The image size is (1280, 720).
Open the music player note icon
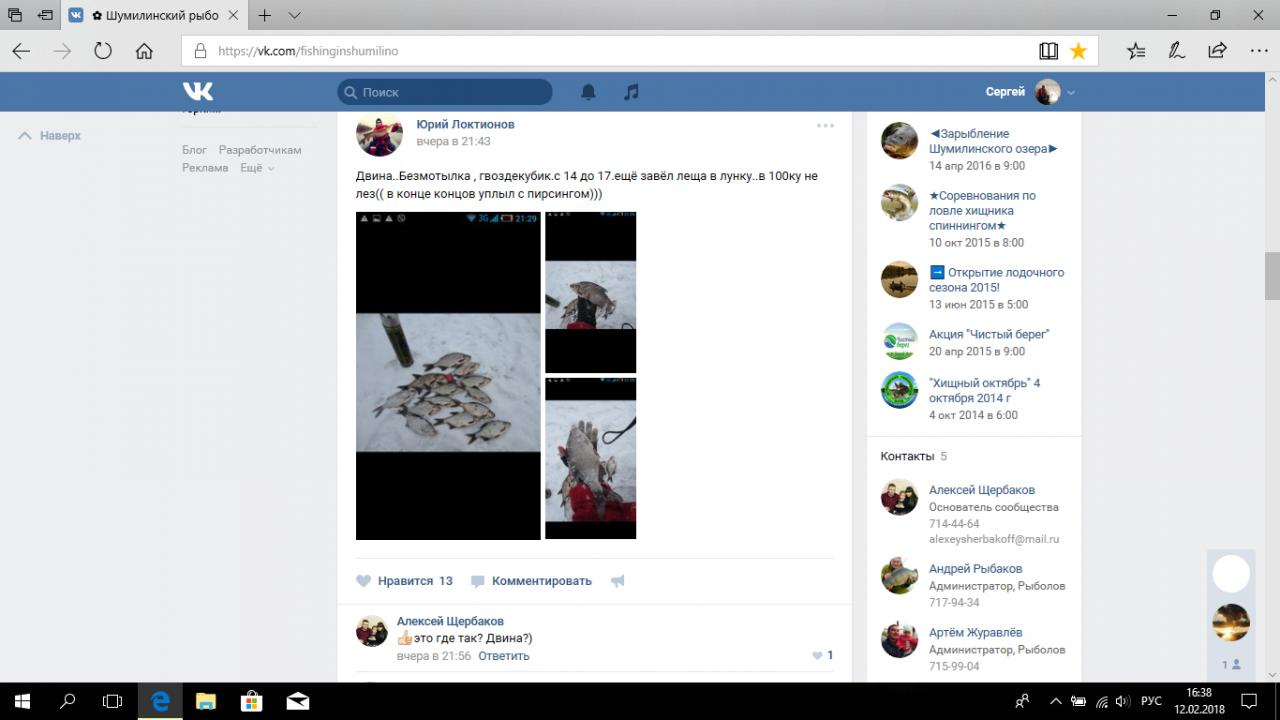tap(631, 92)
